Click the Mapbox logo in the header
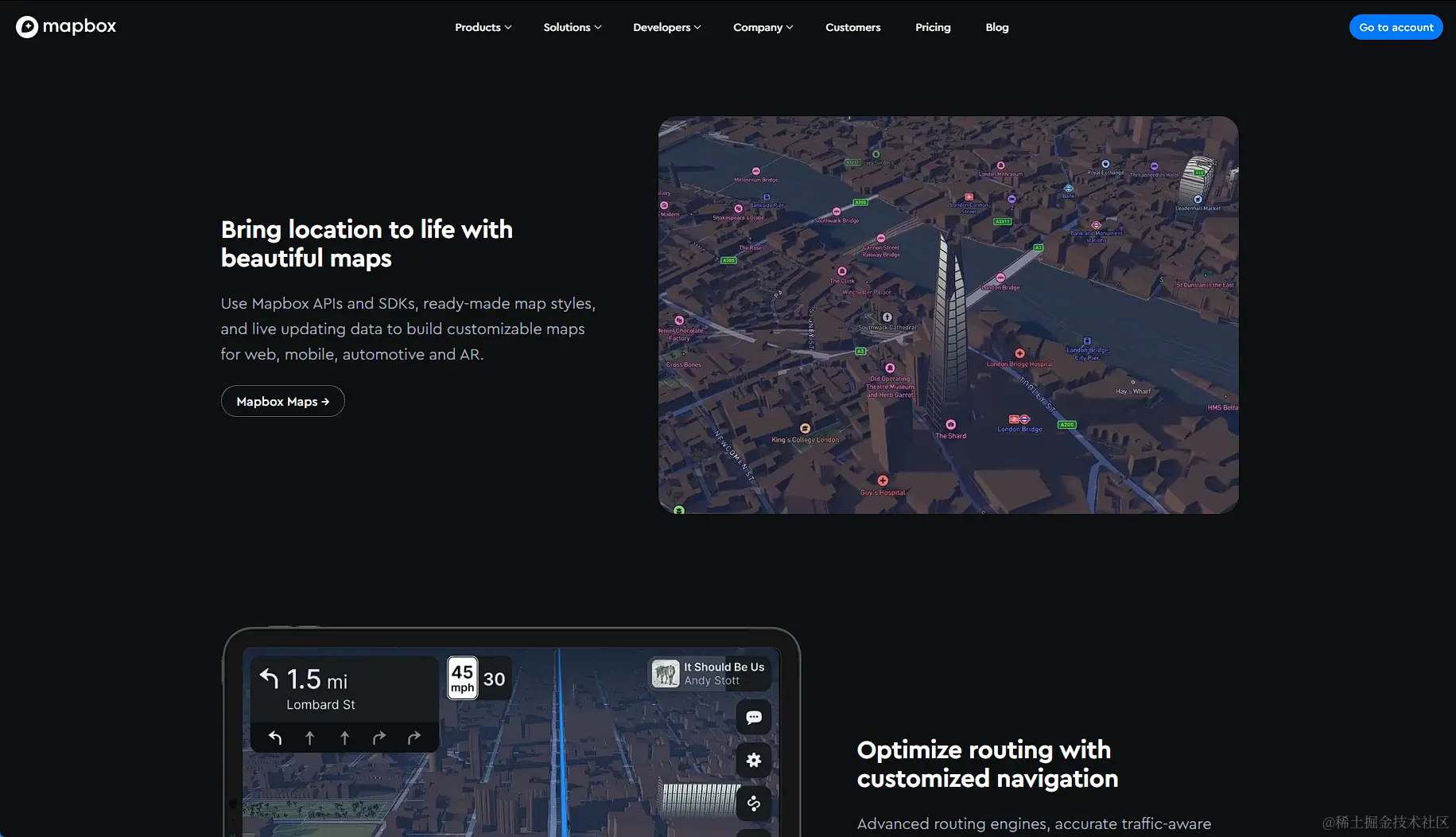The height and width of the screenshot is (837, 1456). (66, 26)
